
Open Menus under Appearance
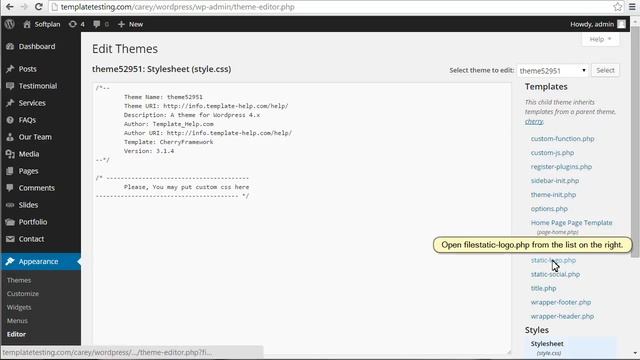pyautogui.click(x=17, y=320)
